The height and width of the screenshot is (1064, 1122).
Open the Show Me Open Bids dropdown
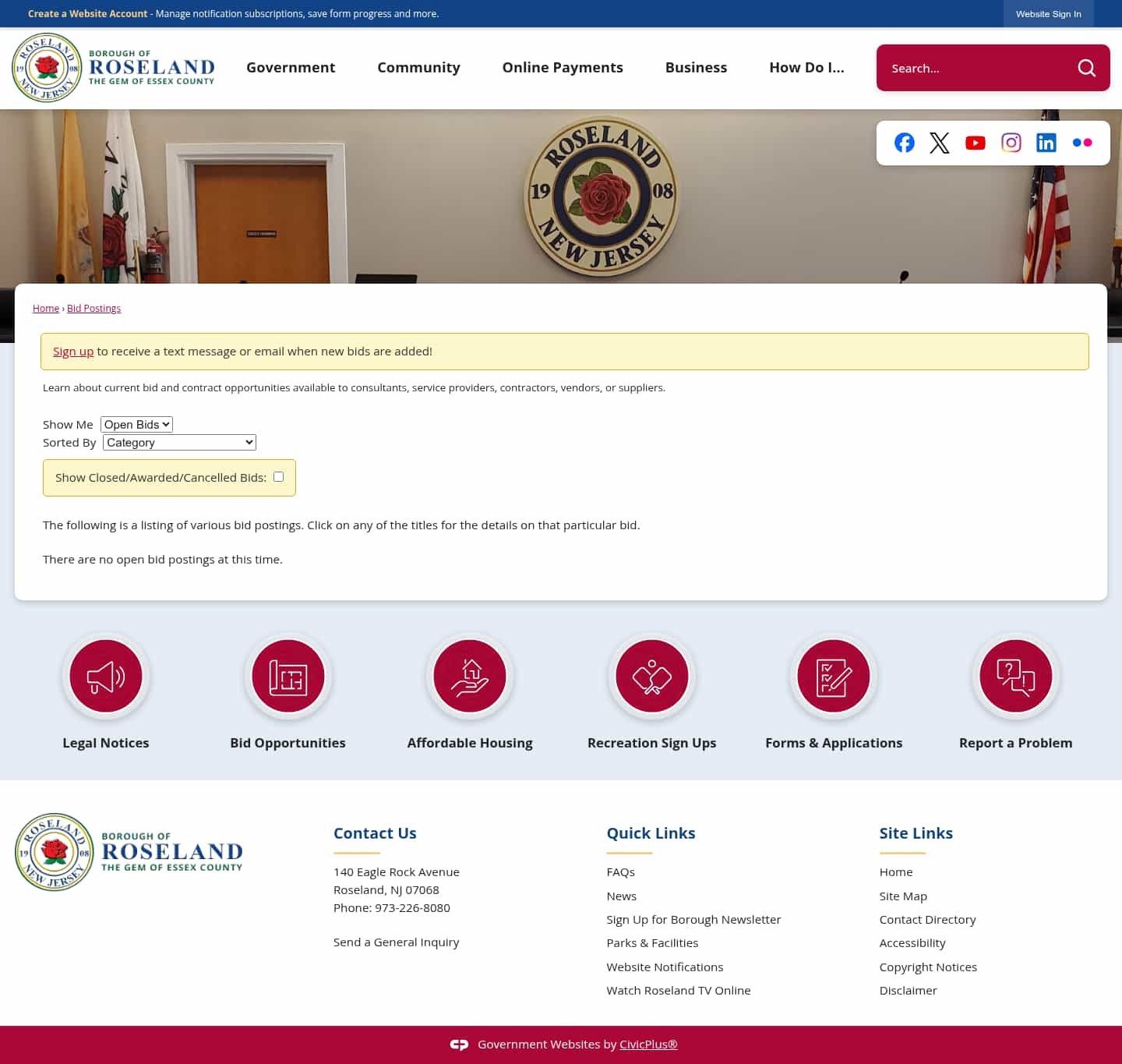(x=136, y=424)
